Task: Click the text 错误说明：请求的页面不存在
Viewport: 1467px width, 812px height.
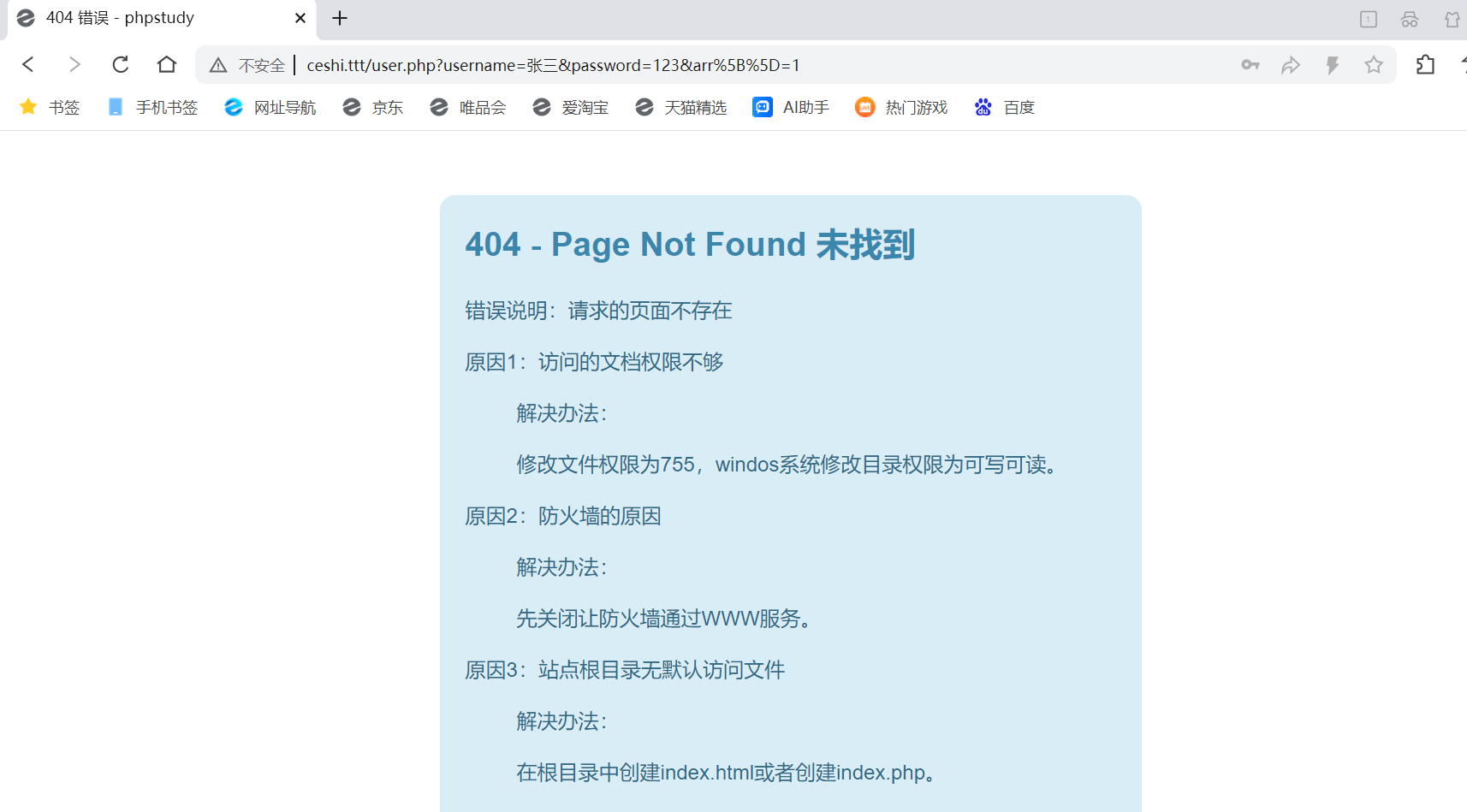Action: pos(598,311)
